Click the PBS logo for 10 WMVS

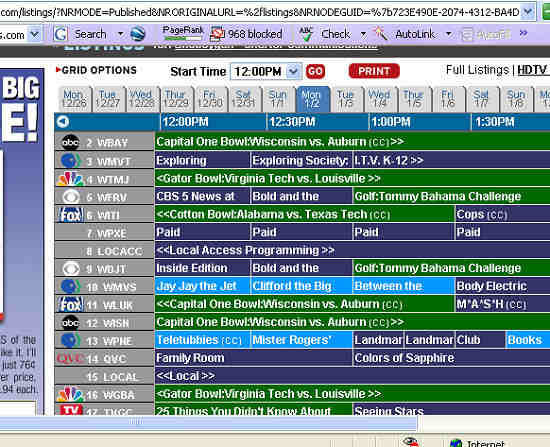pos(71,286)
